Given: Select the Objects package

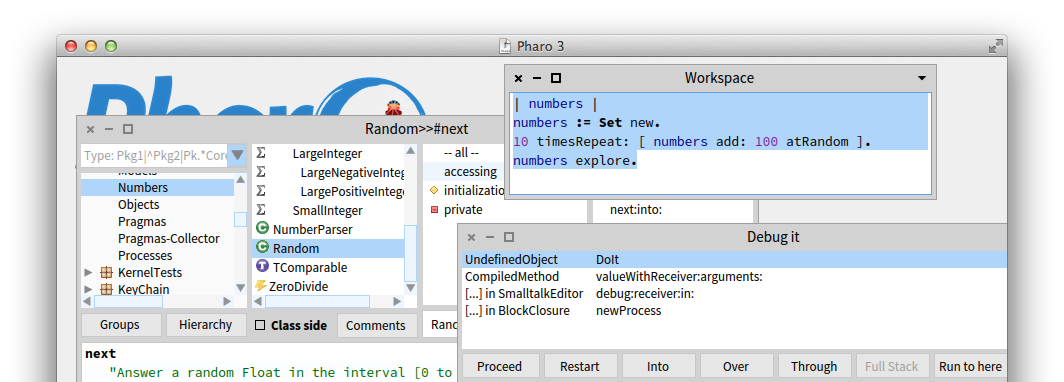Looking at the screenshot, I should point(157,205).
